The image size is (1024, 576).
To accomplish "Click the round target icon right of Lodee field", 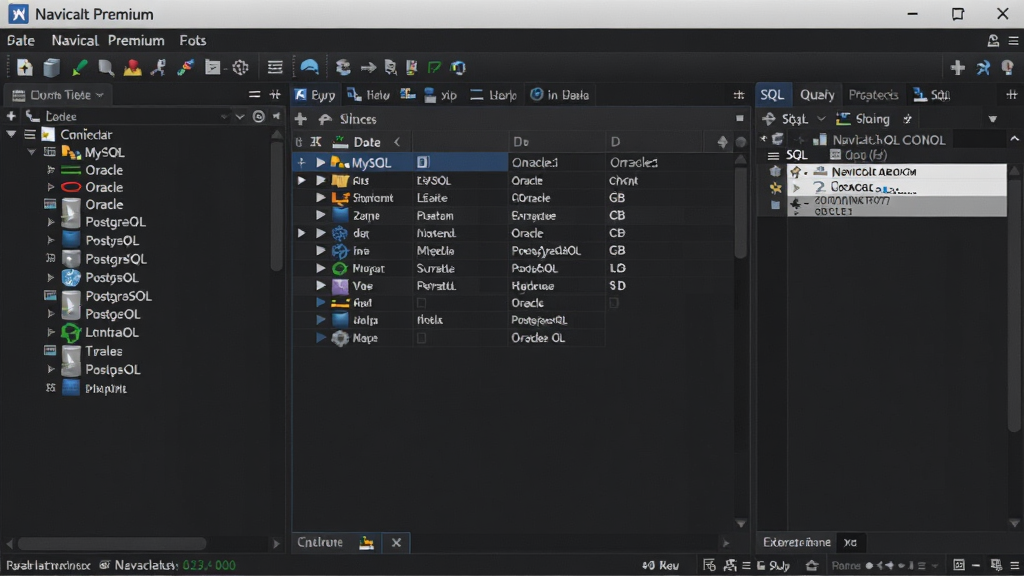I will click(x=259, y=116).
